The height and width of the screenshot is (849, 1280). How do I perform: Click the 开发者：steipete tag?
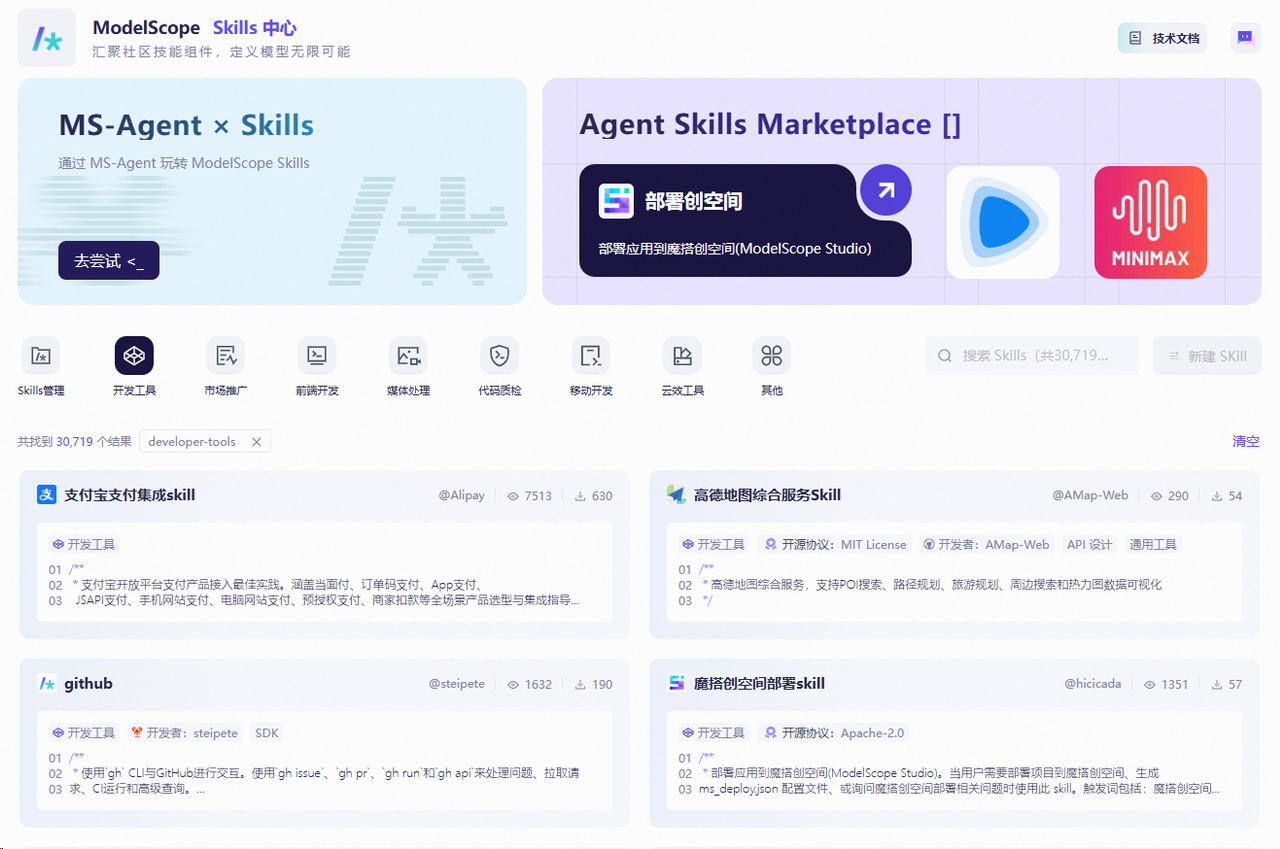click(x=185, y=733)
